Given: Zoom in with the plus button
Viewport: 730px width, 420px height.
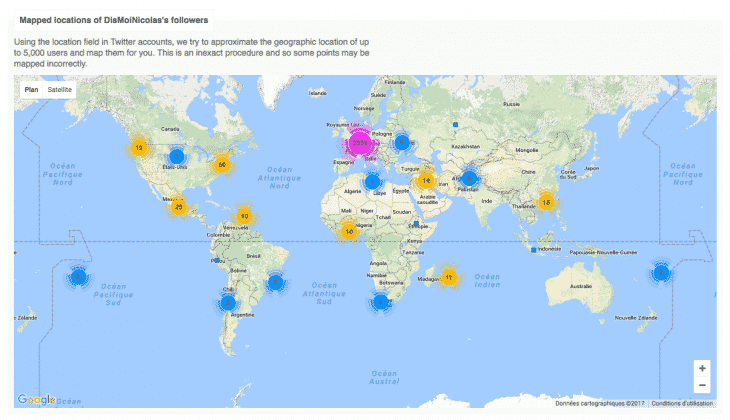Looking at the screenshot, I should (x=702, y=368).
